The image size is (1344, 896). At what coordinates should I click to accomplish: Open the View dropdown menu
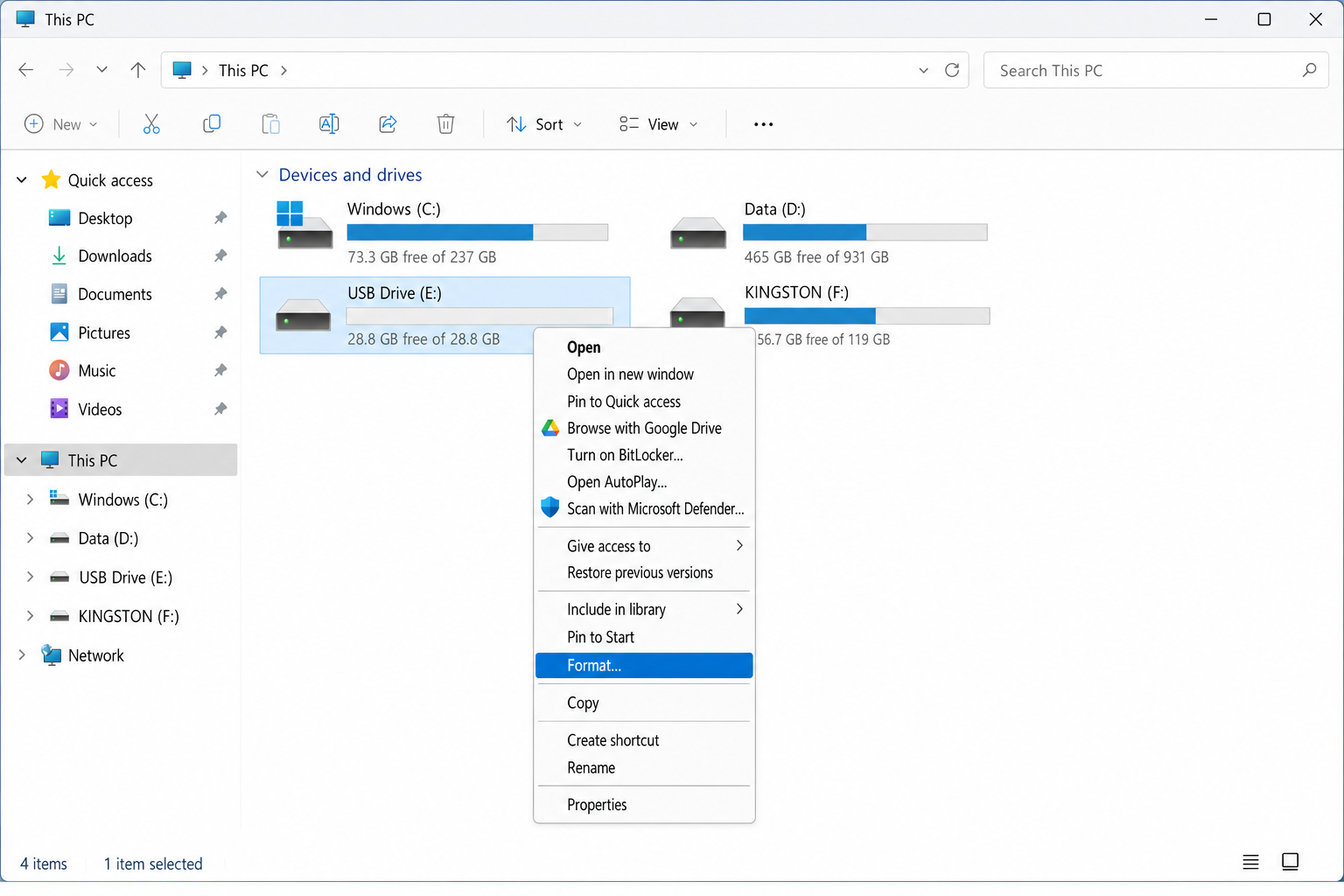tap(658, 124)
